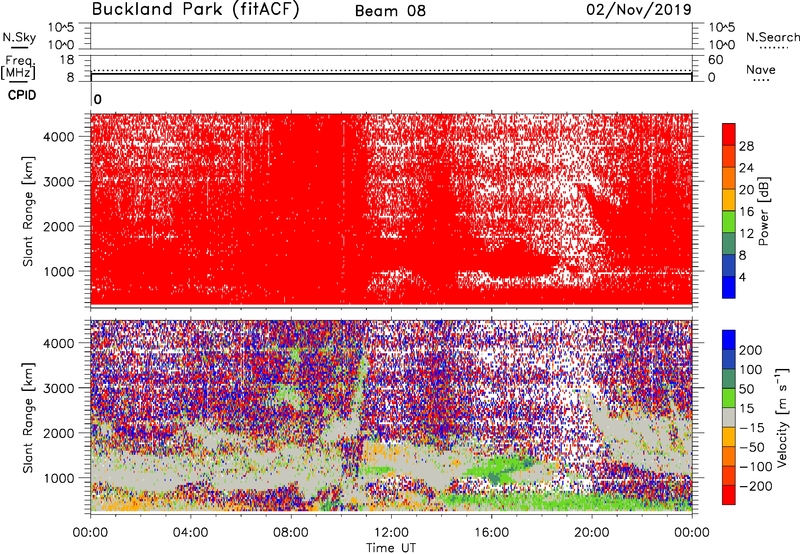Click the '04:00' time axis tick label

click(190, 533)
